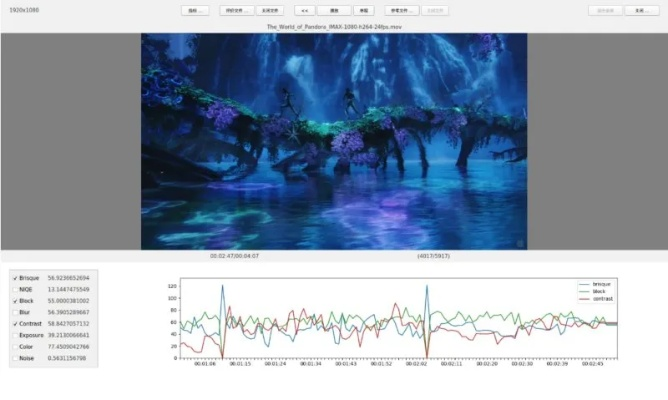The height and width of the screenshot is (400, 668).
Task: Tick the Color metric checkbox
Action: point(14,346)
